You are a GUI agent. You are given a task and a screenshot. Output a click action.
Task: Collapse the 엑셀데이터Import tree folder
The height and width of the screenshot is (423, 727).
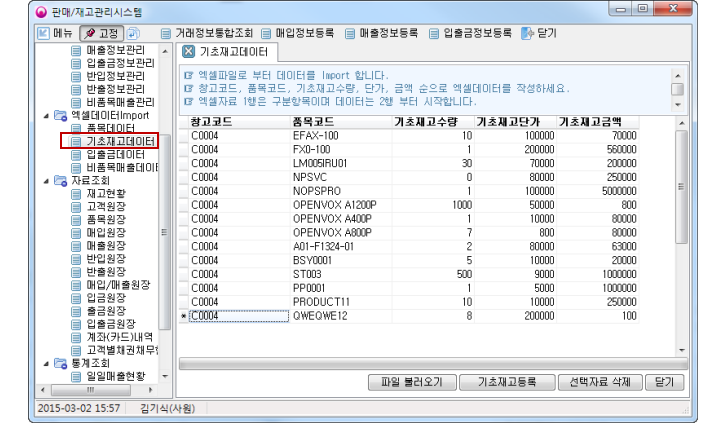pos(46,115)
